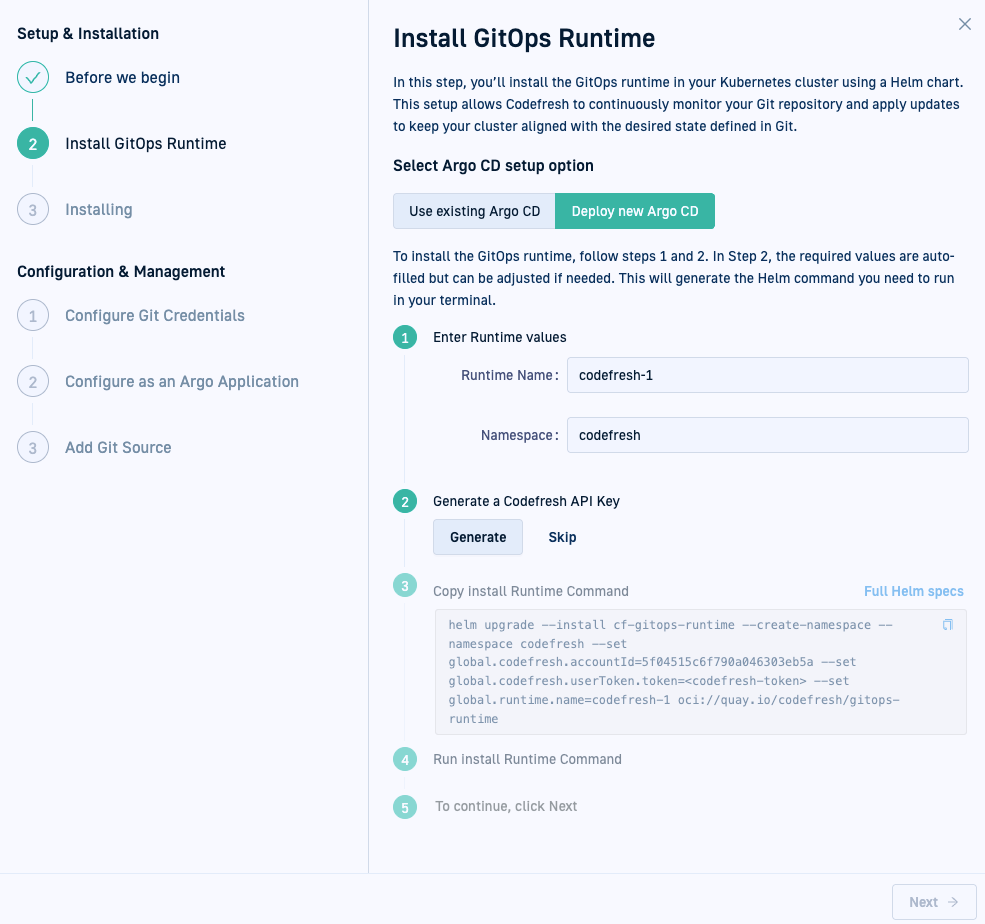Click step 2 circle for Configure as Argo Application
Screen dimensions: 985x924
[33, 382]
